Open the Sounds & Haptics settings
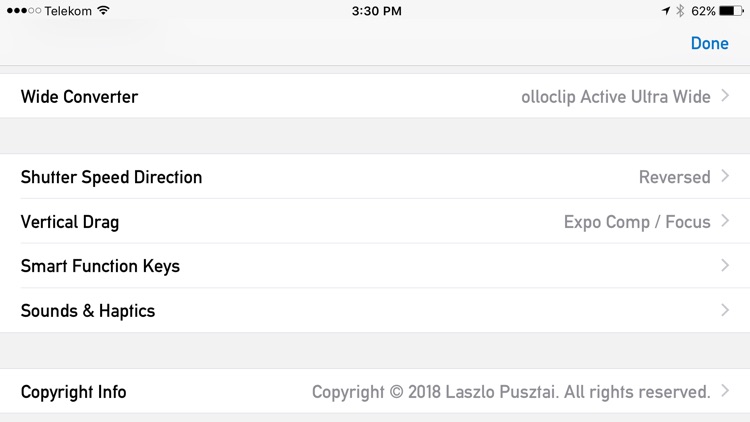Viewport: 750px width, 422px height. 375,310
